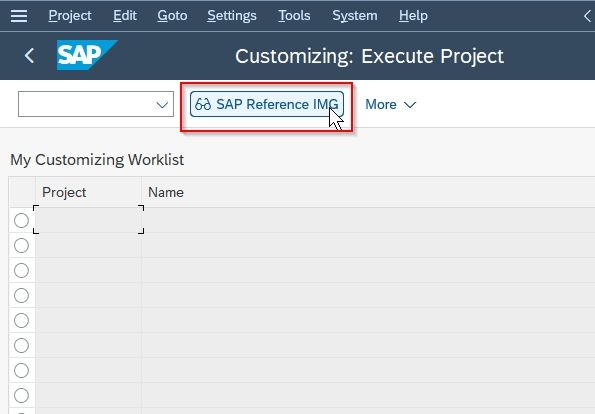Select the fourth worklist row radio button

21,296
